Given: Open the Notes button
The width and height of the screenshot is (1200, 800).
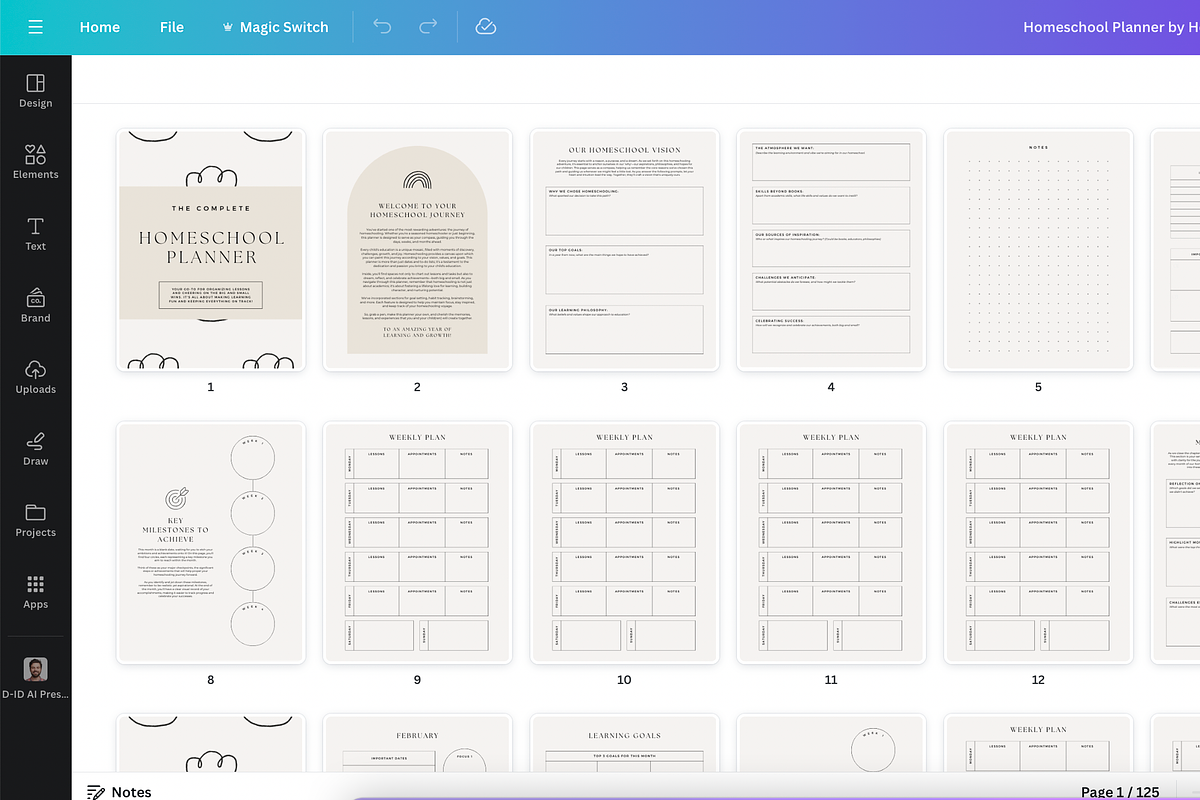Looking at the screenshot, I should click(x=119, y=791).
